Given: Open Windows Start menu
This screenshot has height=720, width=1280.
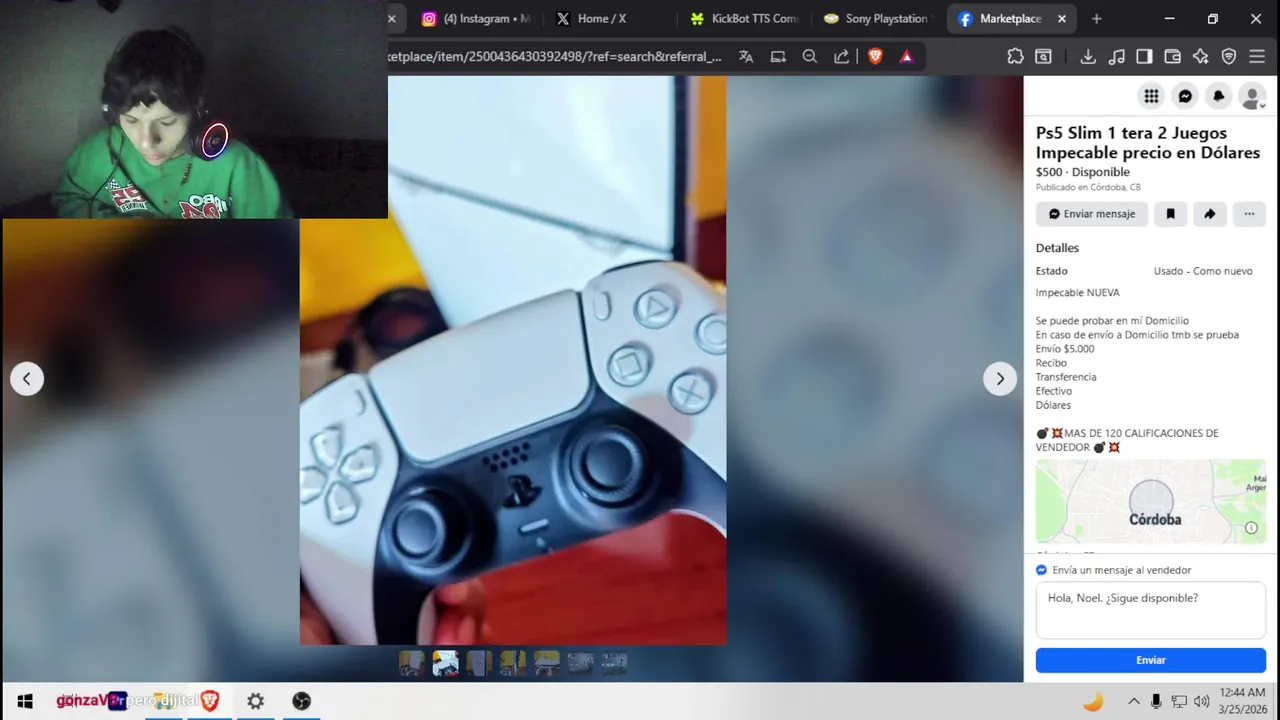Looking at the screenshot, I should 26,701.
